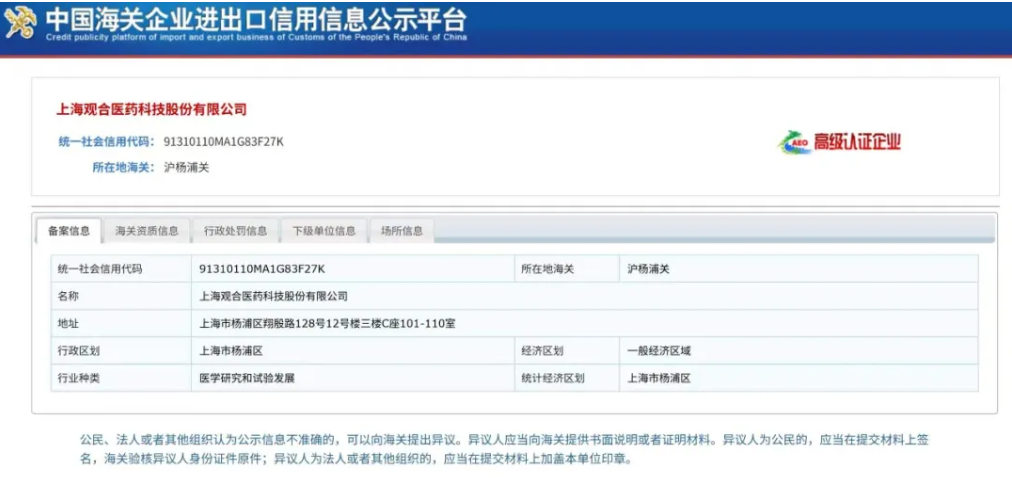Click the 医学研究和试验发展 value cell
Viewport: 1012px width, 478px height.
click(x=353, y=378)
